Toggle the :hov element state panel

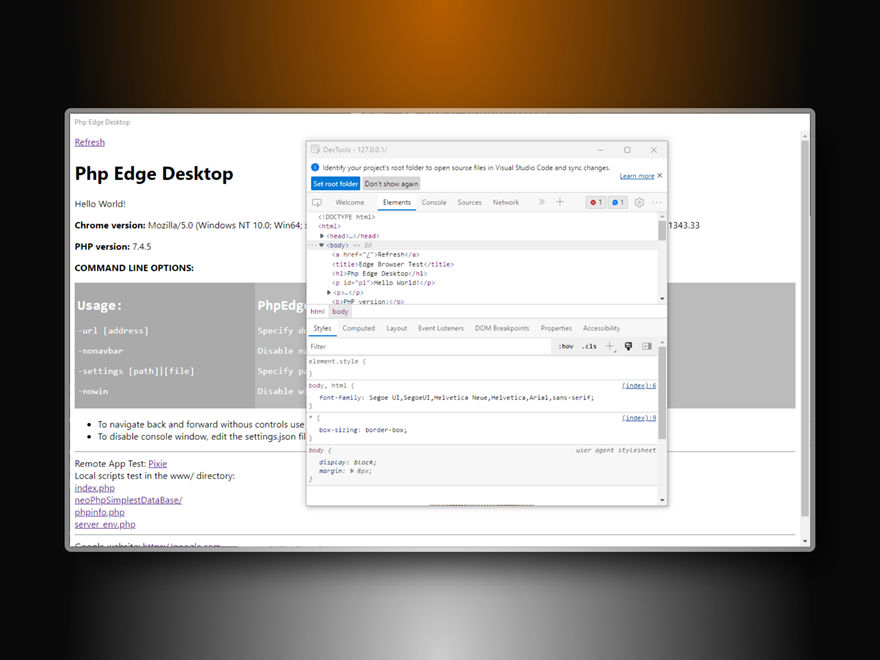coord(566,347)
